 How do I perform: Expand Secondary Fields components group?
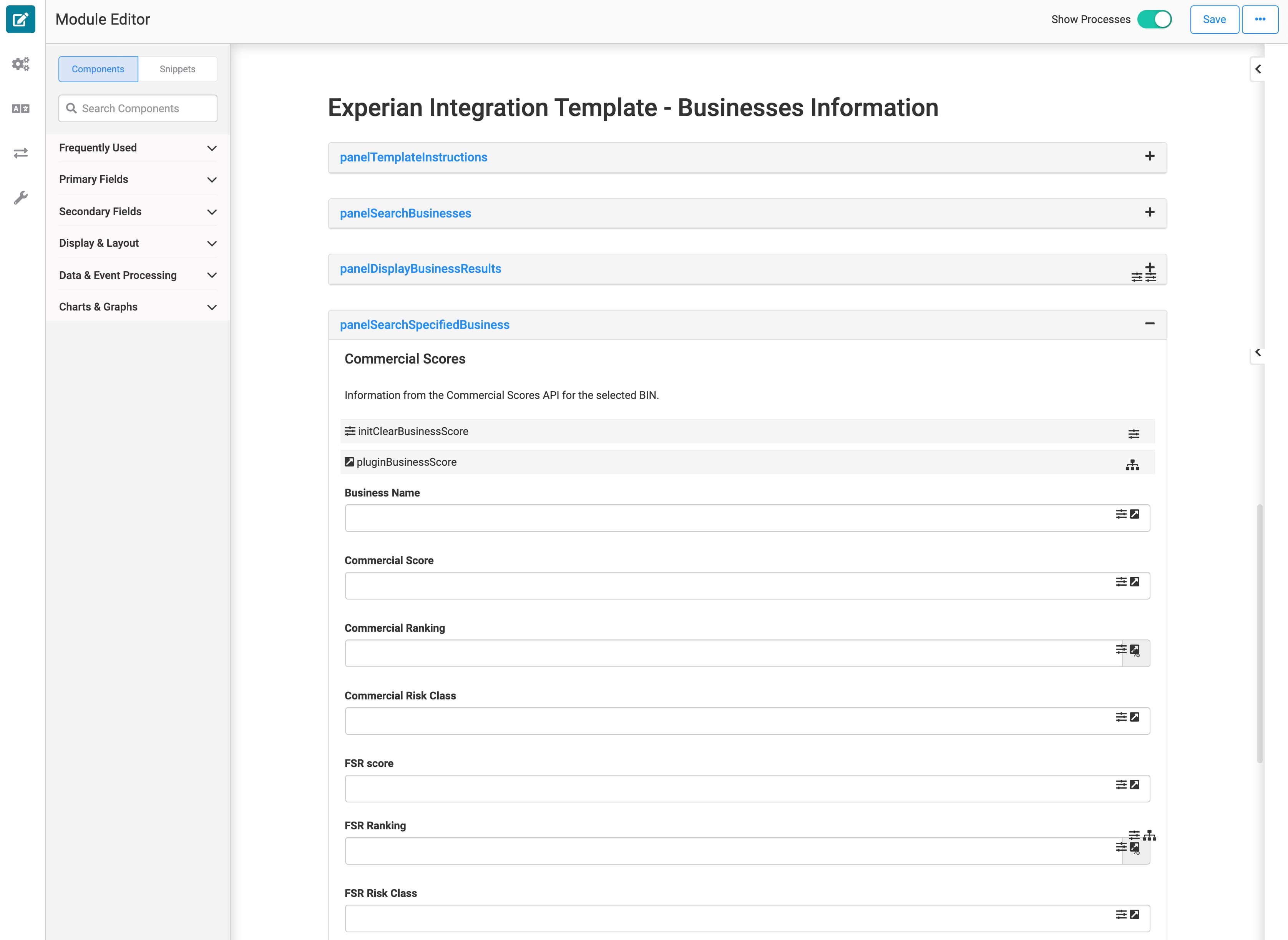138,212
